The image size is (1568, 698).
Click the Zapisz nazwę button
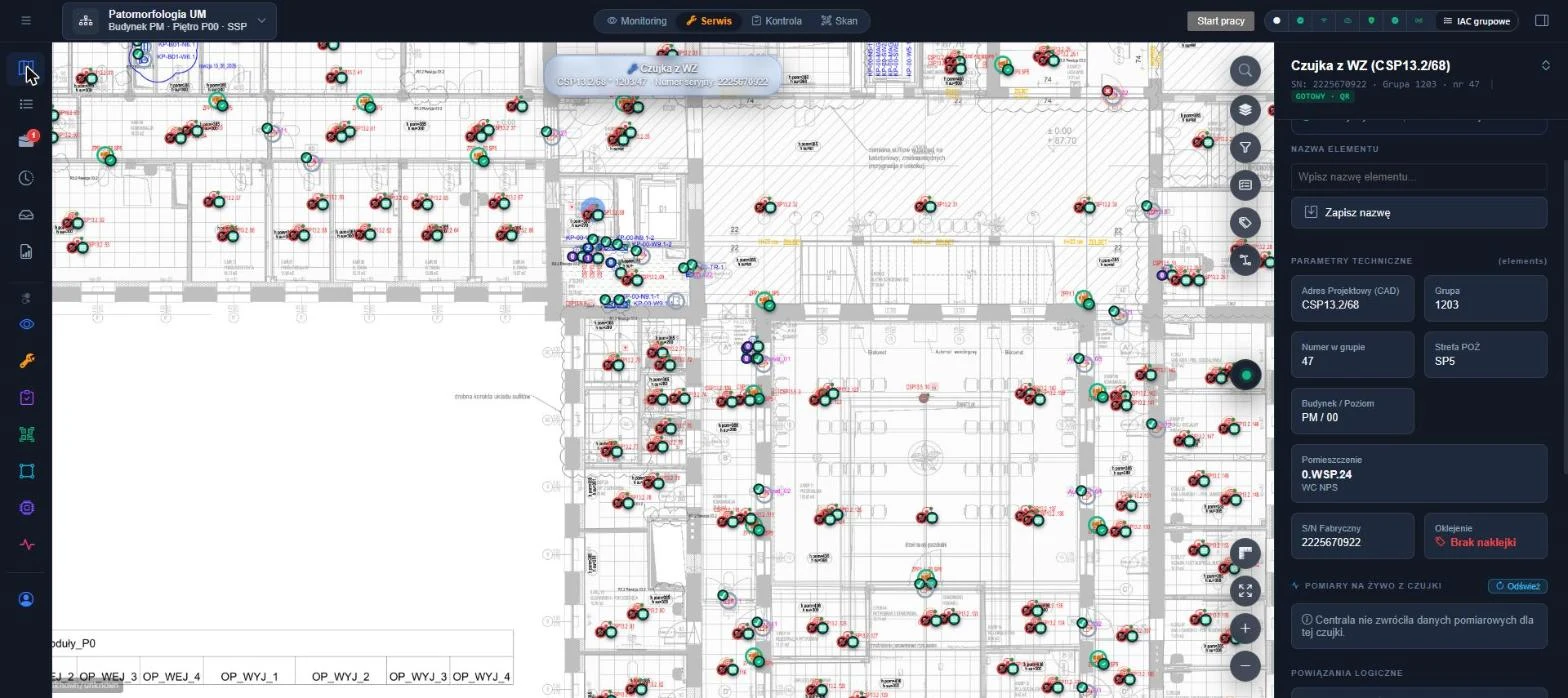[x=1419, y=213]
